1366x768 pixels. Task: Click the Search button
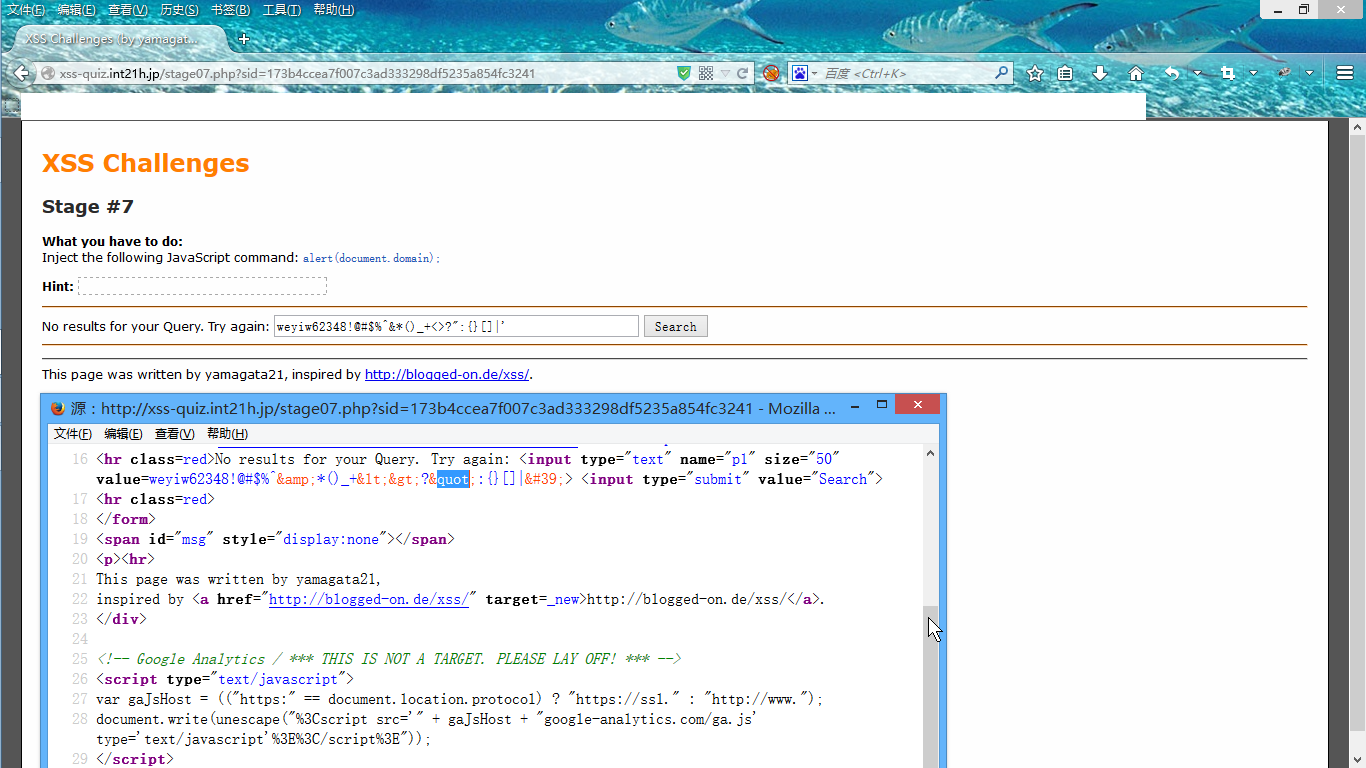click(x=676, y=326)
